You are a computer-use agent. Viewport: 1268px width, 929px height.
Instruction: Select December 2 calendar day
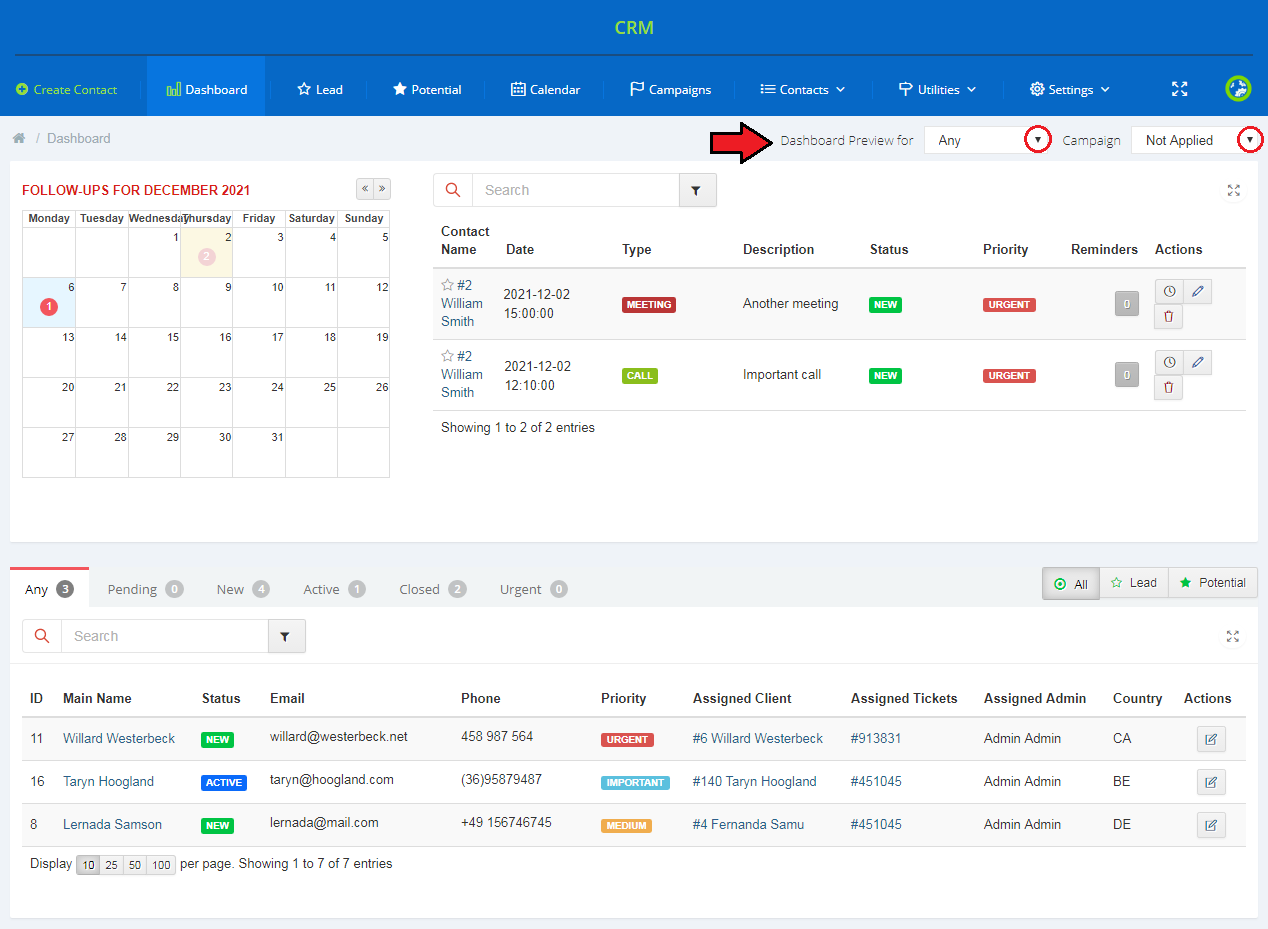[x=207, y=252]
